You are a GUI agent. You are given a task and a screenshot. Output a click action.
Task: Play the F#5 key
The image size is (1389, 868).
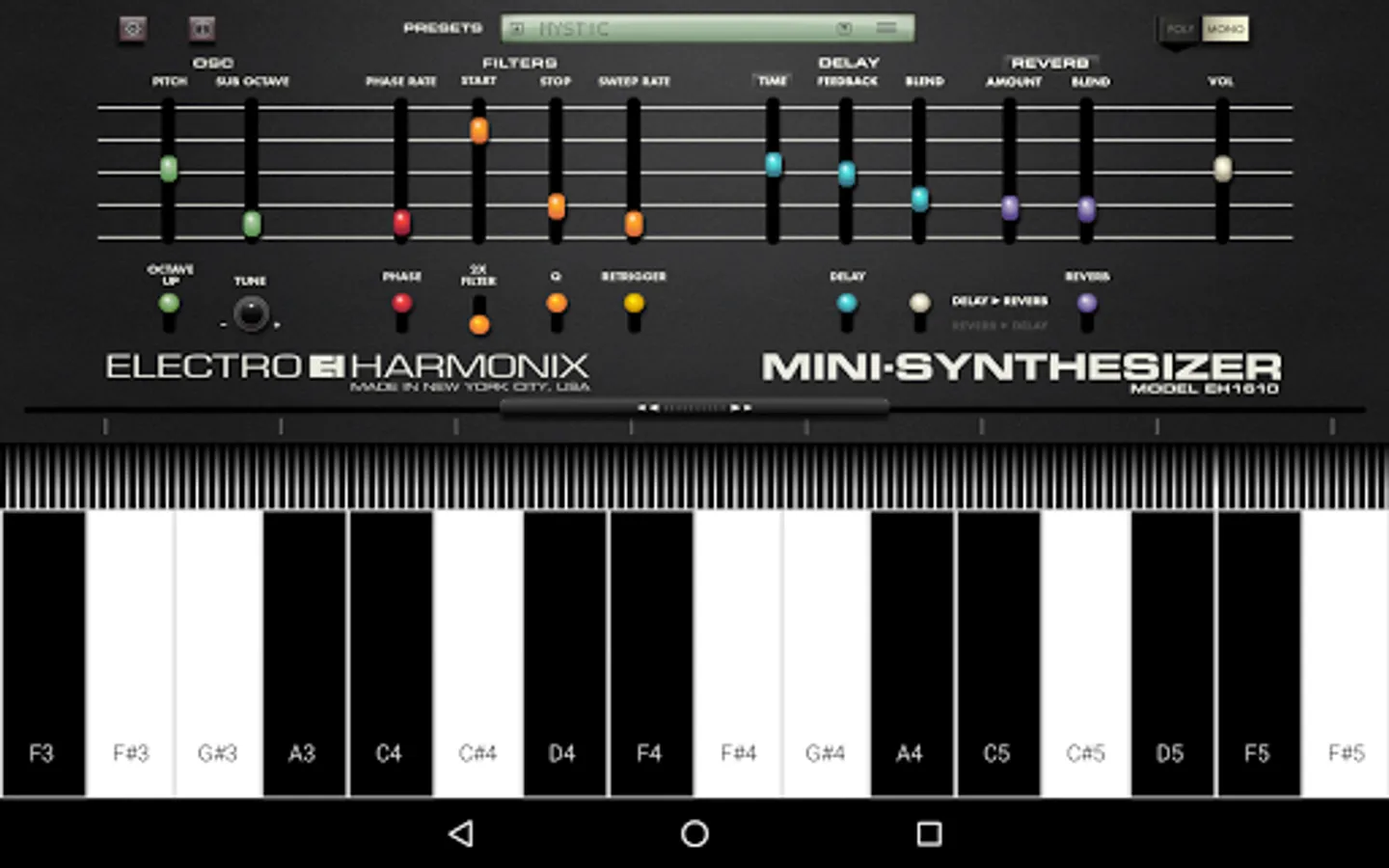1346,654
